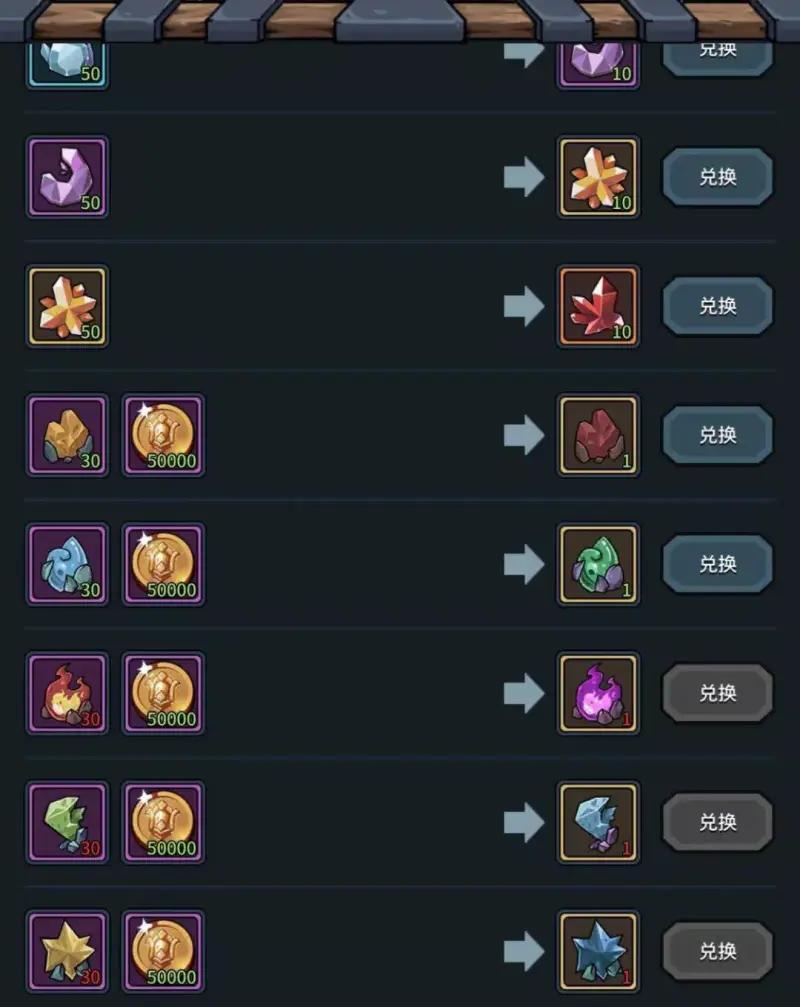
Task: Select the green crystal shard costing 30
Action: point(67,823)
